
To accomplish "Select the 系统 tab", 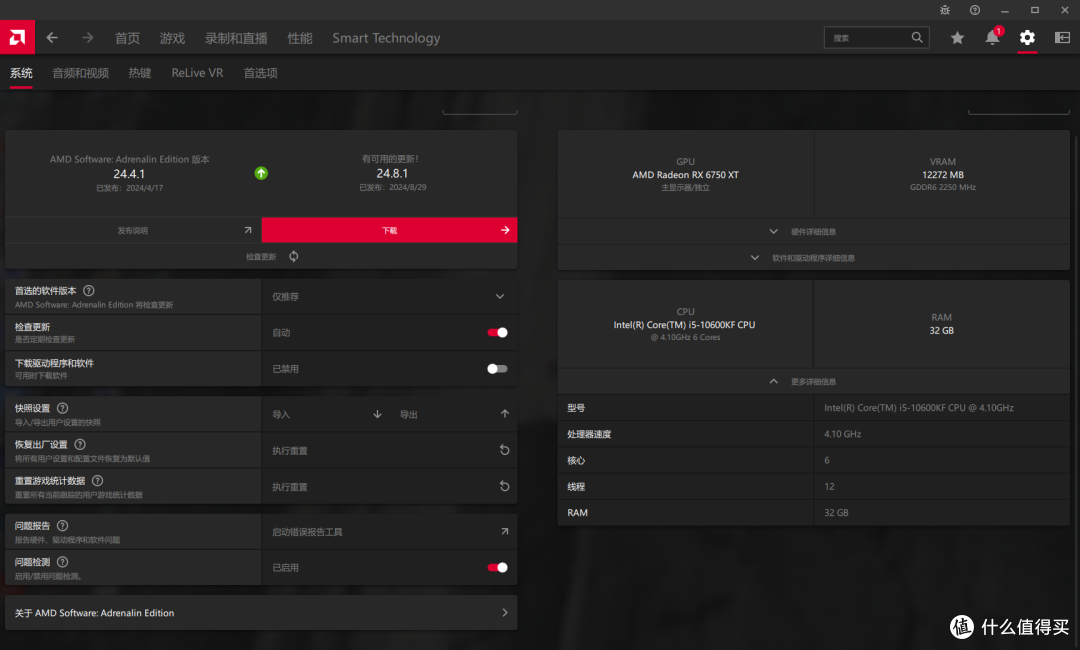I will [x=21, y=73].
